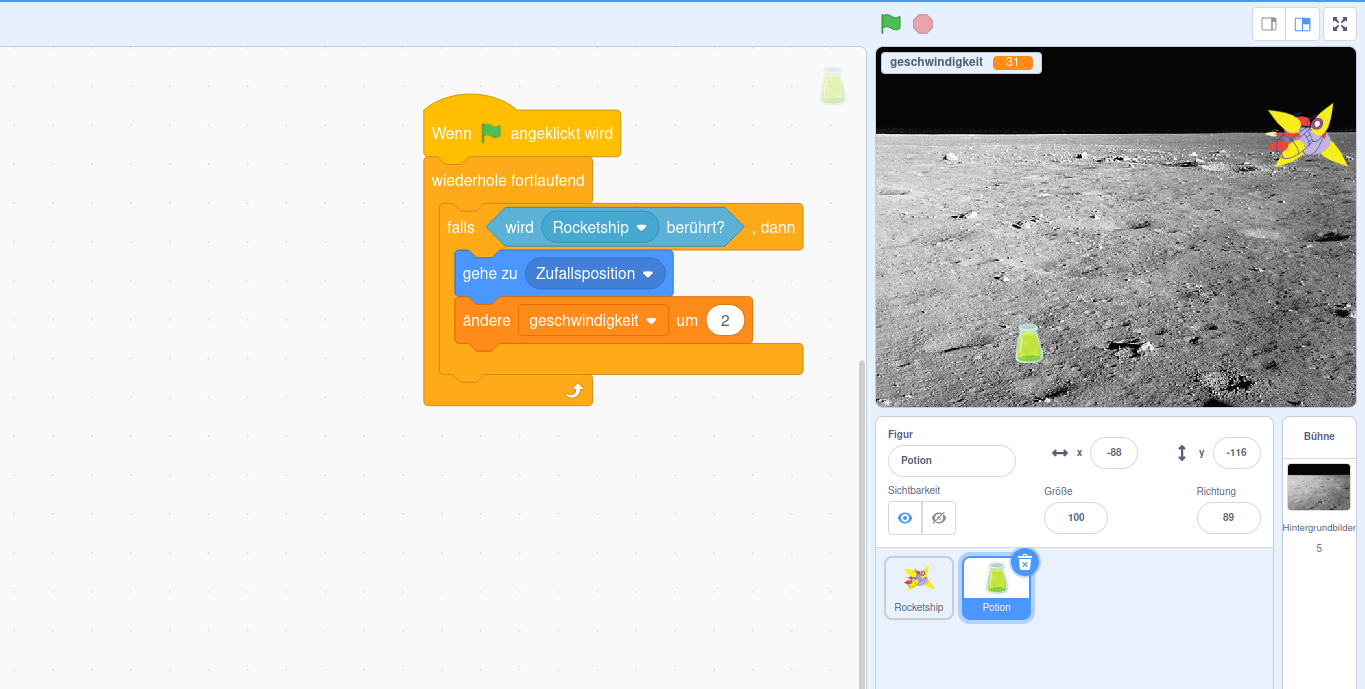Switch to large stage layout

coord(1302,24)
